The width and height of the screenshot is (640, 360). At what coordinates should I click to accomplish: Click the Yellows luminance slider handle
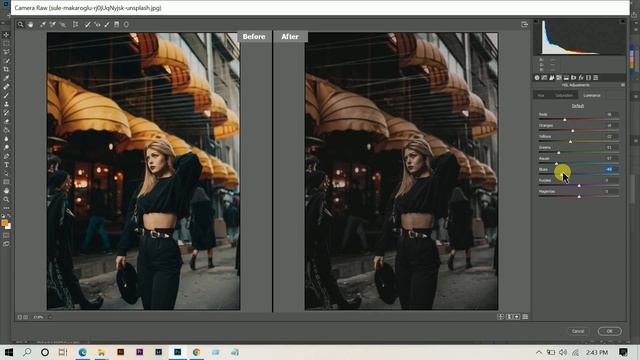(x=570, y=142)
